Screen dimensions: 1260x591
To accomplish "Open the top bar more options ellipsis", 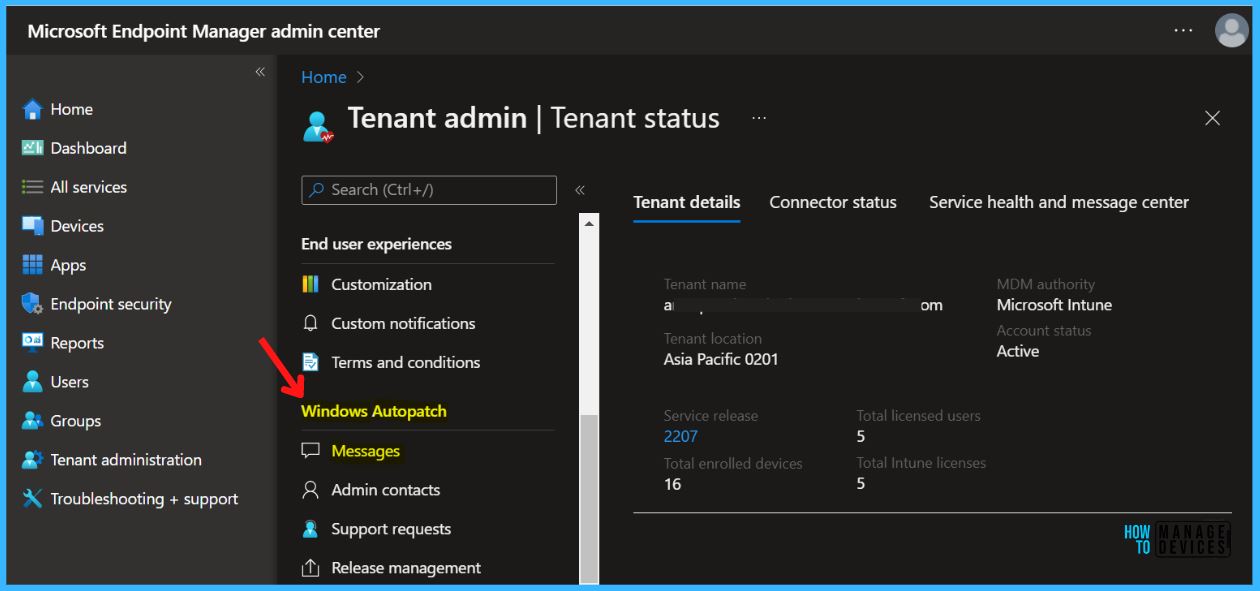I will (x=1183, y=31).
